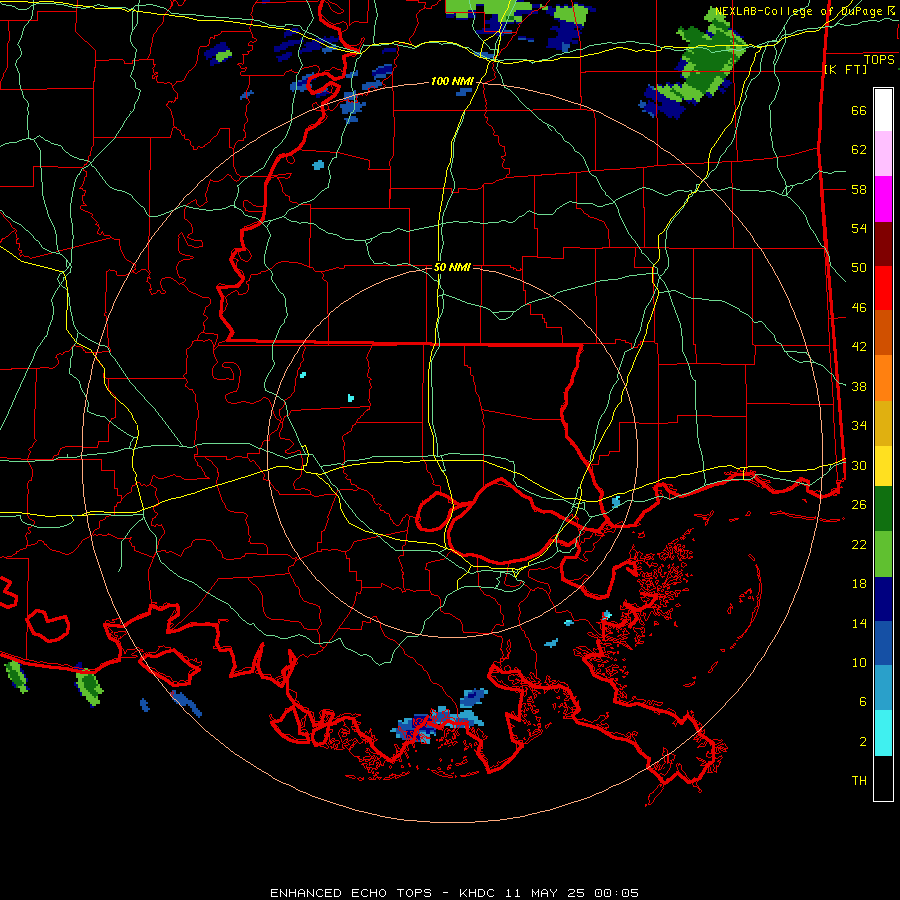Viewport: 900px width, 900px height.
Task: Click the 54 scale value label
Action: point(859,228)
